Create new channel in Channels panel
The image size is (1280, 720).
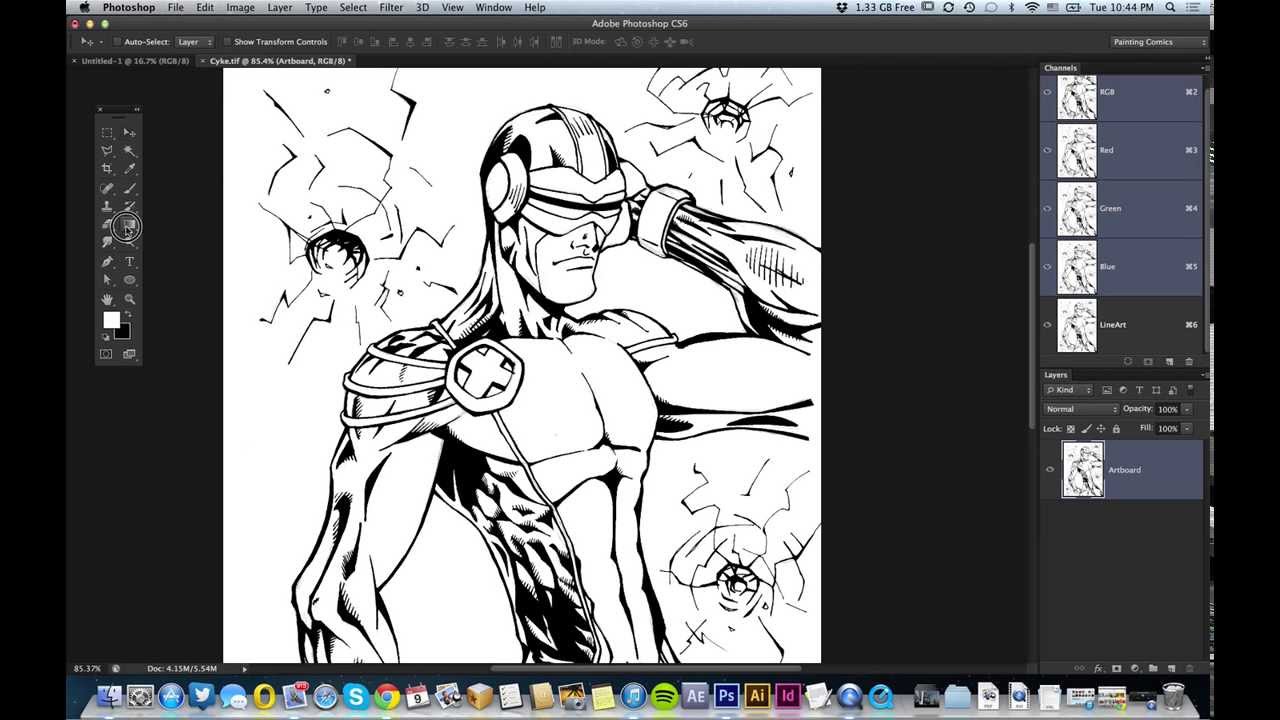coord(1169,361)
